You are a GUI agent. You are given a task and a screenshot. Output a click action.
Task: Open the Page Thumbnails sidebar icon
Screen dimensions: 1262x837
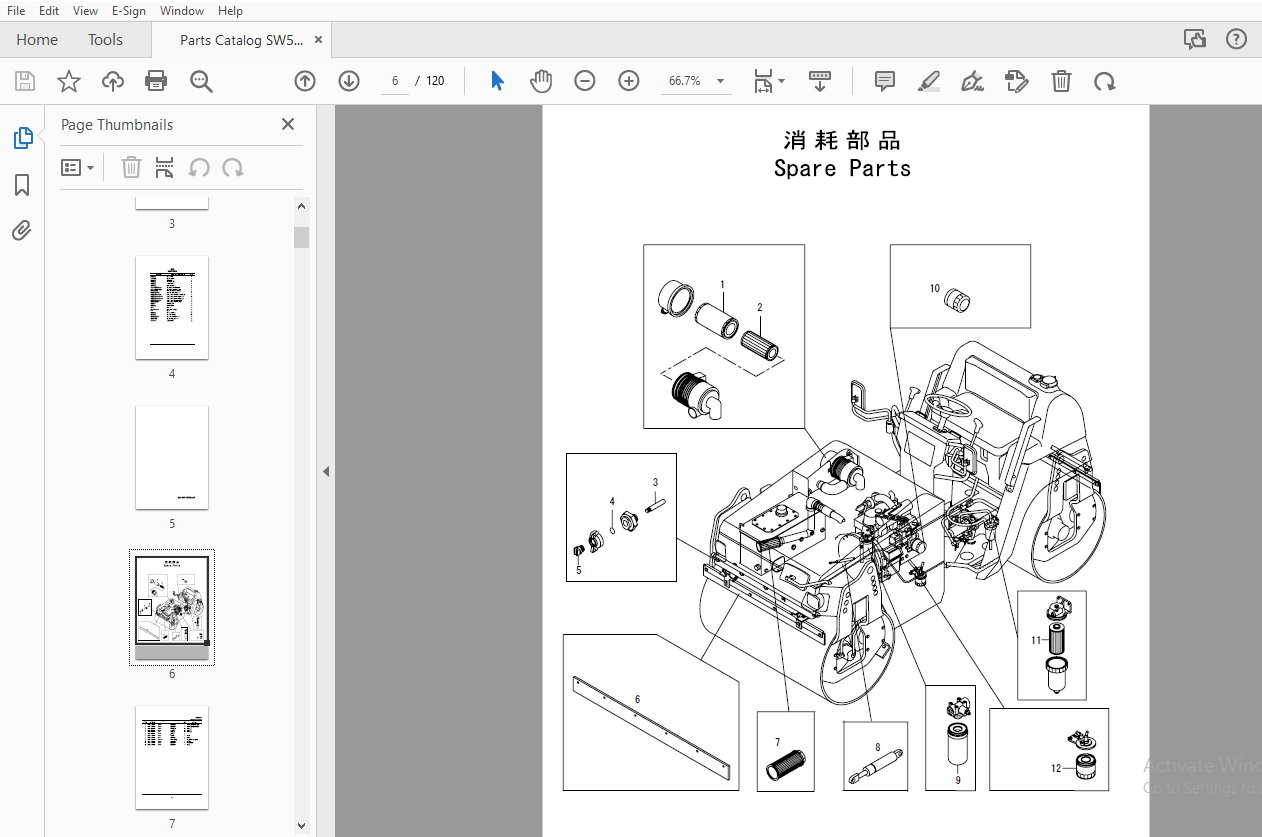(x=22, y=138)
